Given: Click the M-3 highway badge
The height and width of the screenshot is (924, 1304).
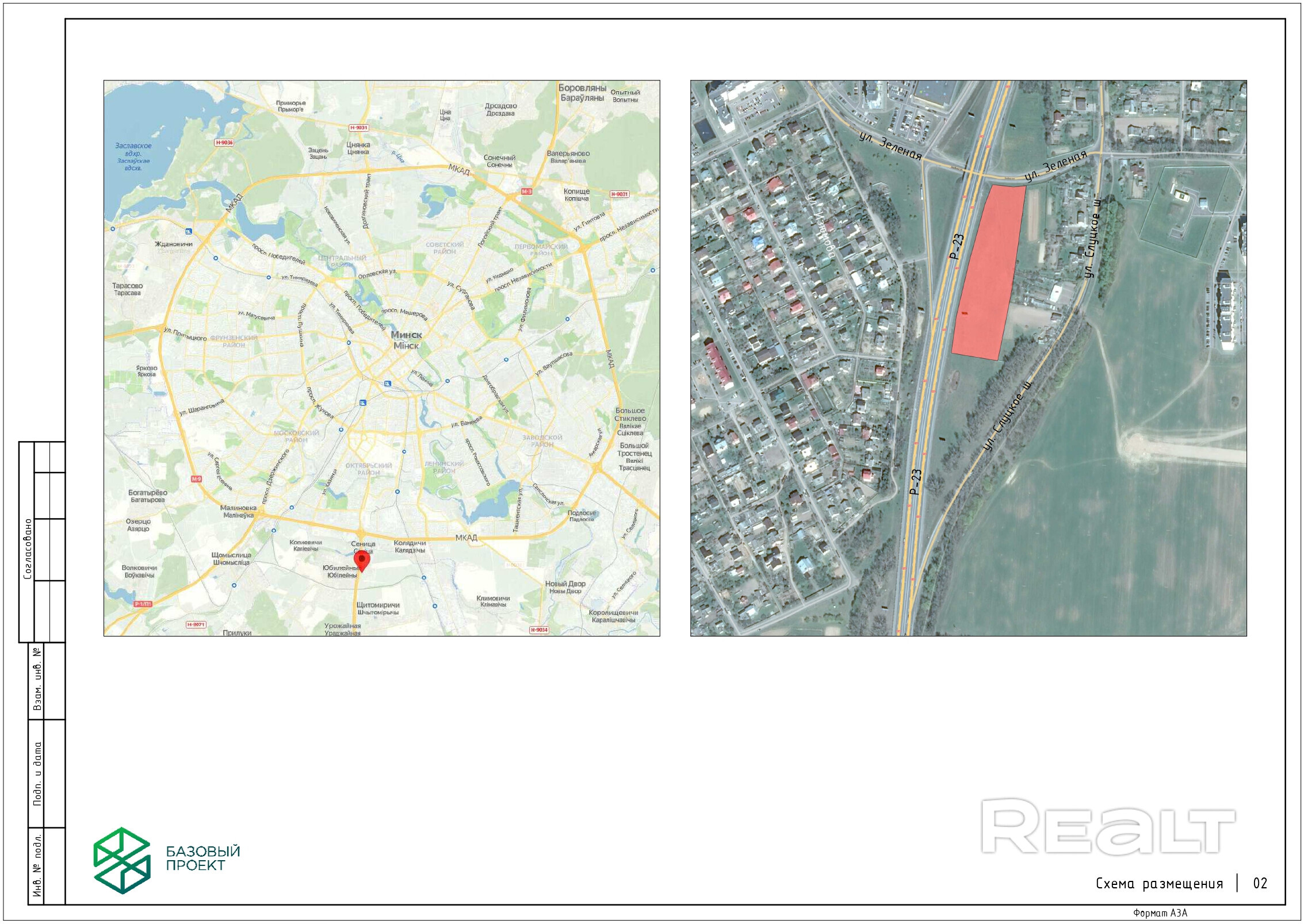Looking at the screenshot, I should pyautogui.click(x=526, y=191).
